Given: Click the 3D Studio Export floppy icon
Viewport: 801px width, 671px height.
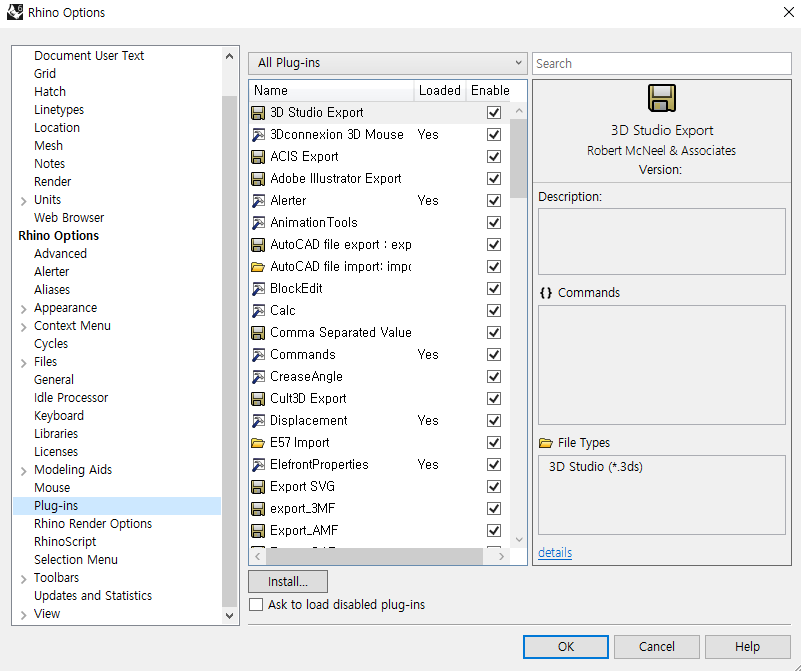Looking at the screenshot, I should tap(258, 113).
